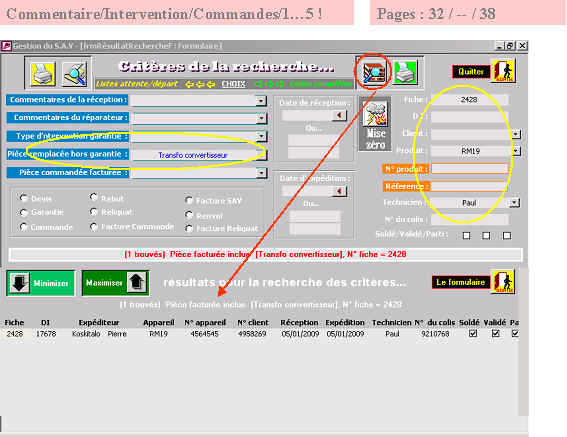
Task: Click the yellow printer icon at top left
Action: (43, 74)
